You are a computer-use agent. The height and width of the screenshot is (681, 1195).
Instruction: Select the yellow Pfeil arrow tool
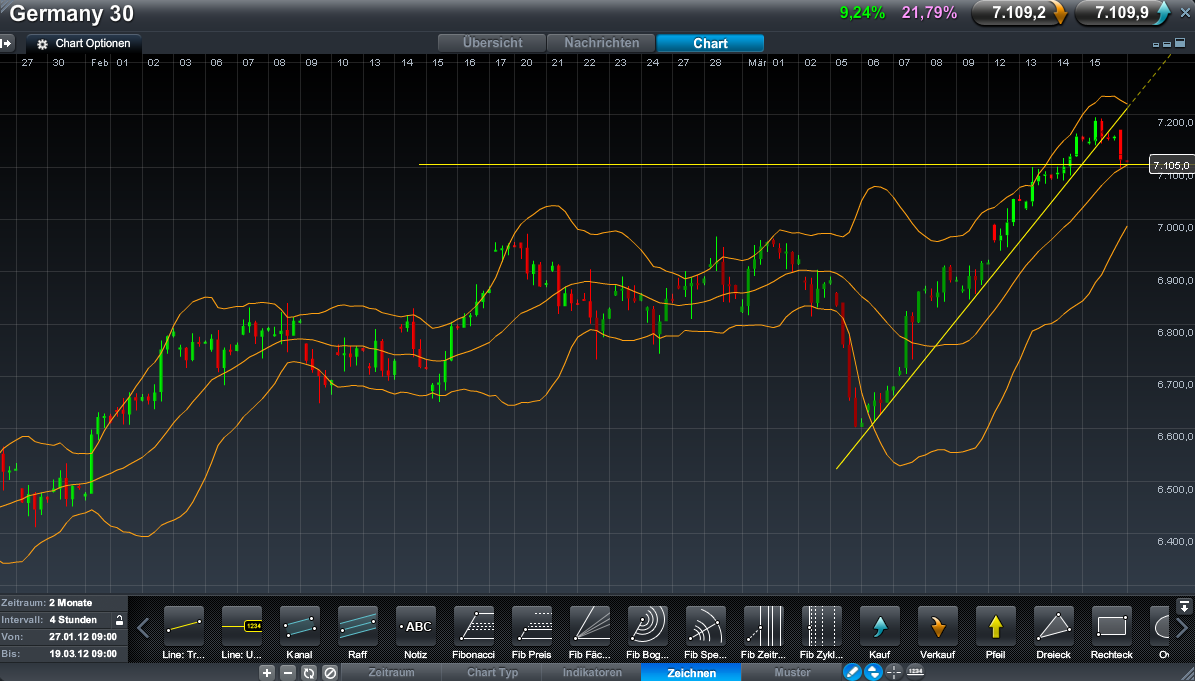point(996,627)
